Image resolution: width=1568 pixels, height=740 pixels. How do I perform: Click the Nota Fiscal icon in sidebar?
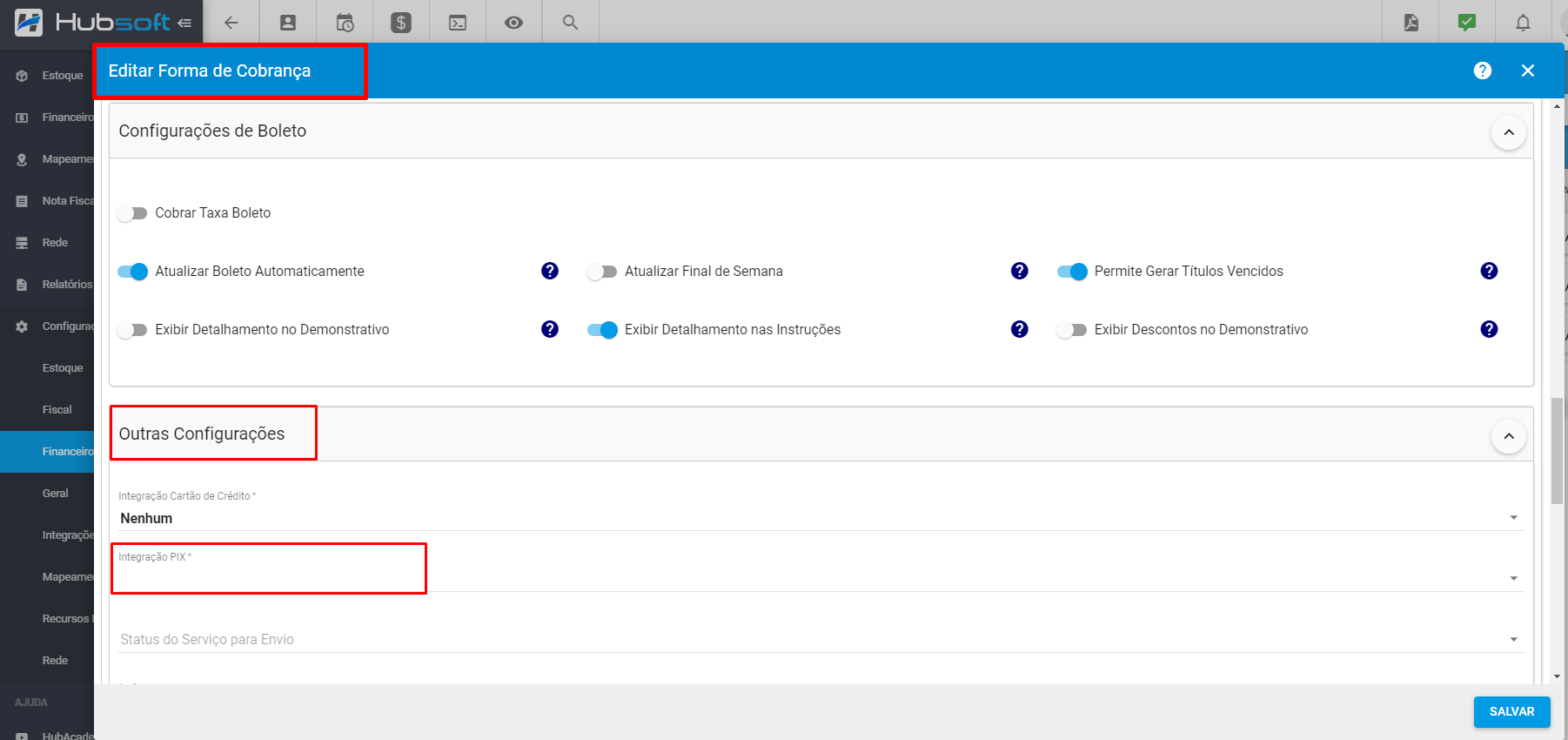click(22, 201)
